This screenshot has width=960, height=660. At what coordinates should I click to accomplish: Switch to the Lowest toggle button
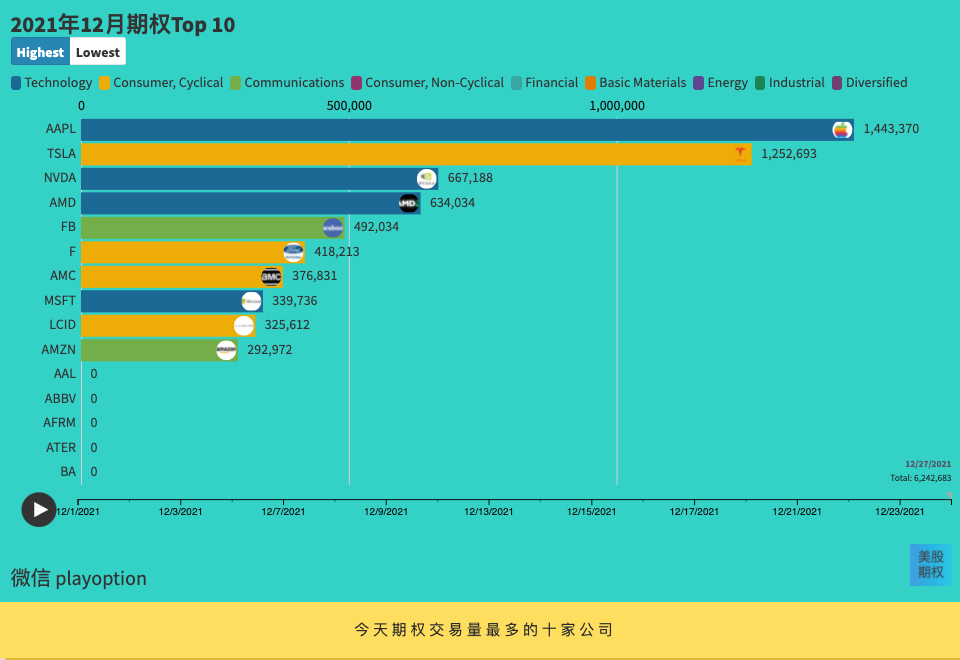98,52
